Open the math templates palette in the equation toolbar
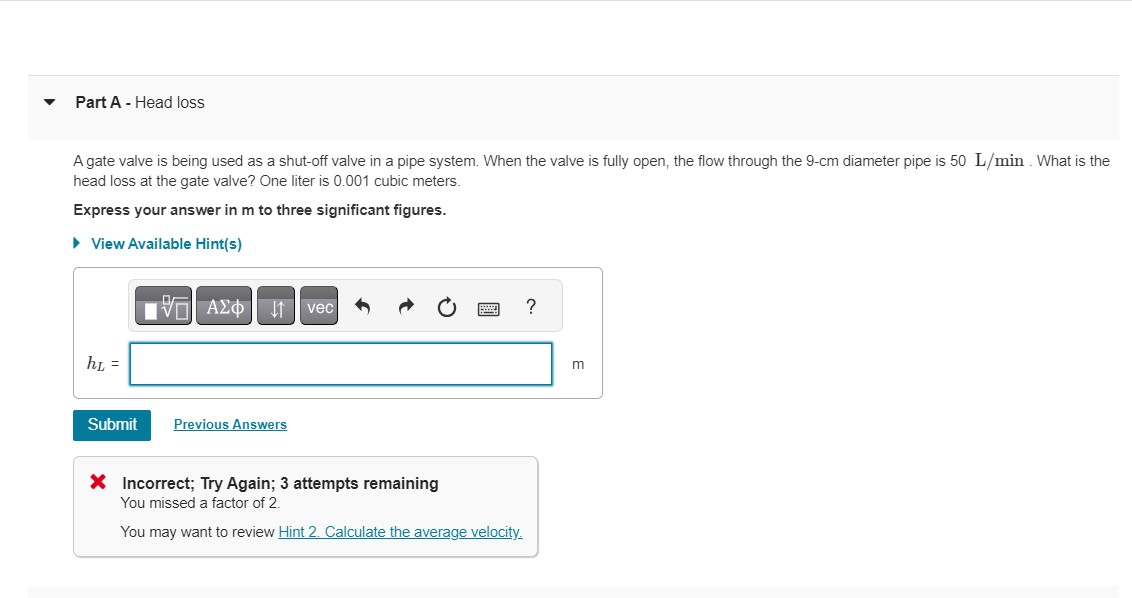Viewport: 1132px width, 598px height. [x=162, y=307]
